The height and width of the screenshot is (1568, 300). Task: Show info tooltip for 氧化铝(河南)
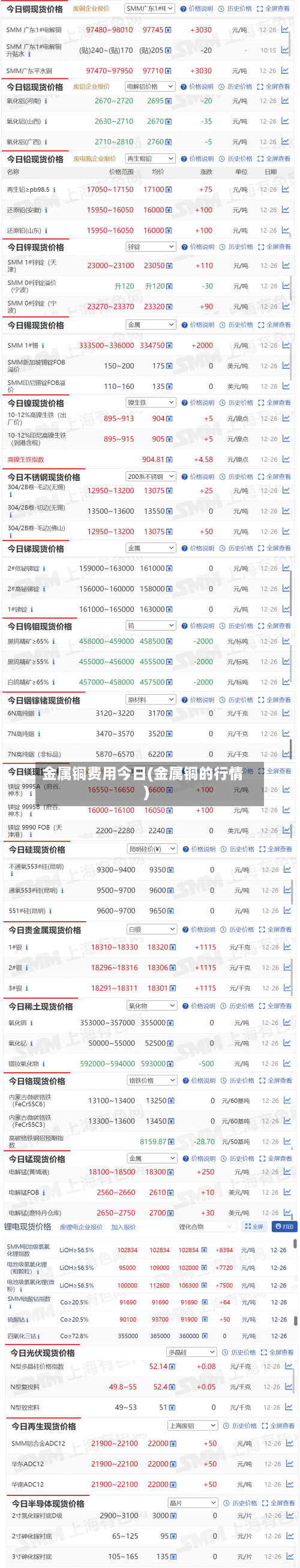coord(46,101)
